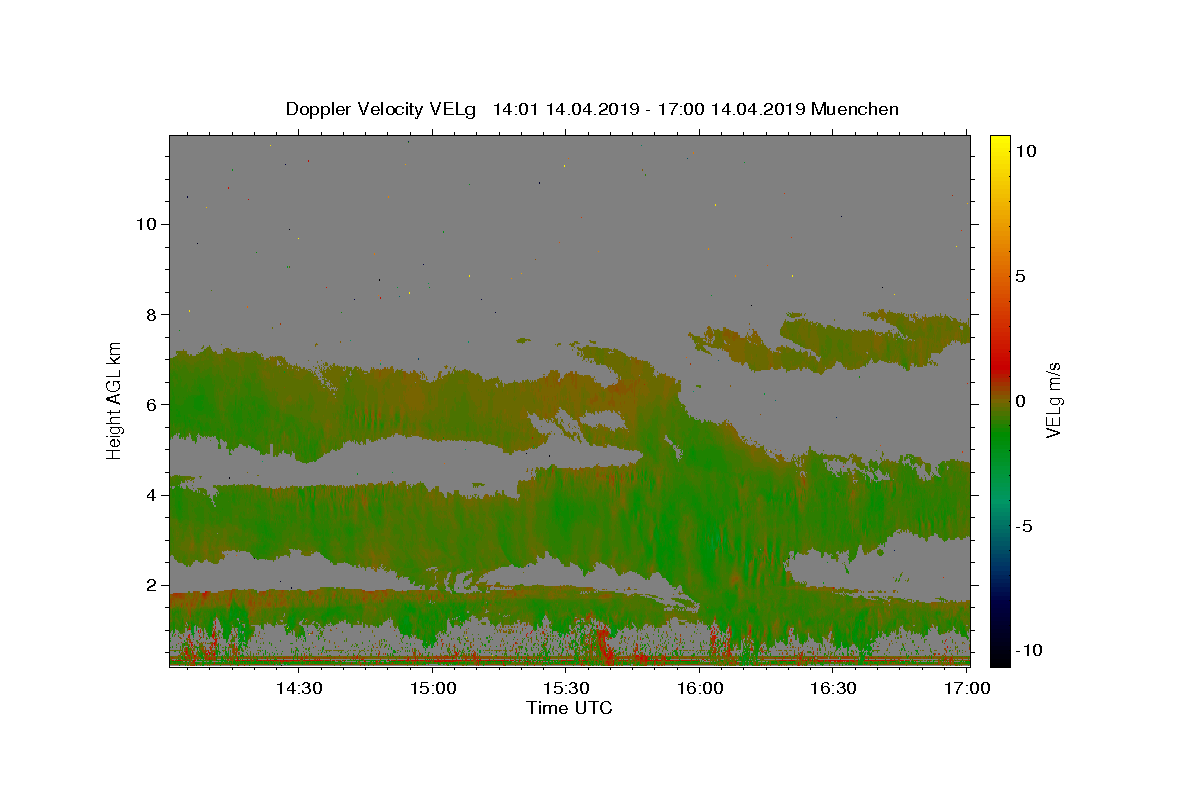Click the height tick label 2

(x=153, y=585)
